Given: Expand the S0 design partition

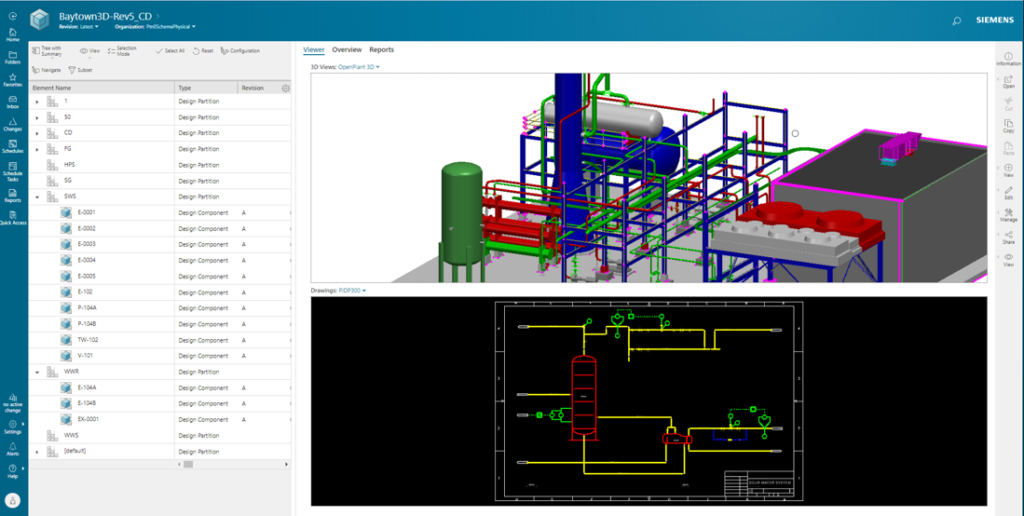Looking at the screenshot, I should click(x=37, y=118).
